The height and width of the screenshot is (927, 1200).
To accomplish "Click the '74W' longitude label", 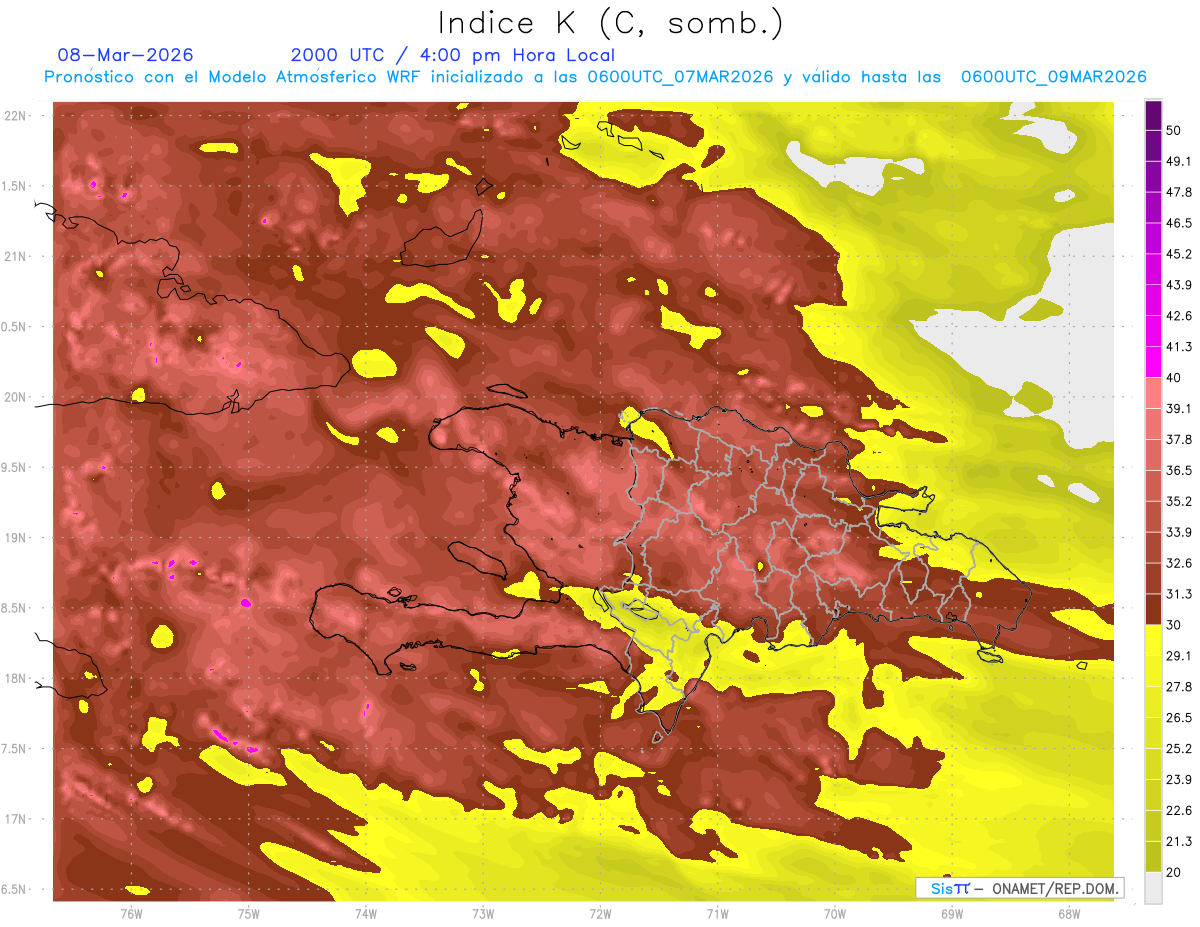I will click(x=366, y=913).
